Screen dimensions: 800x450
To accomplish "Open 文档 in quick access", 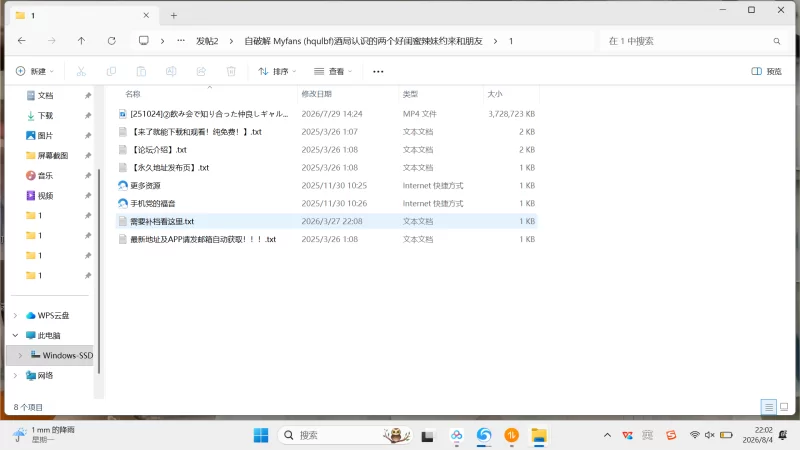I will (45, 95).
